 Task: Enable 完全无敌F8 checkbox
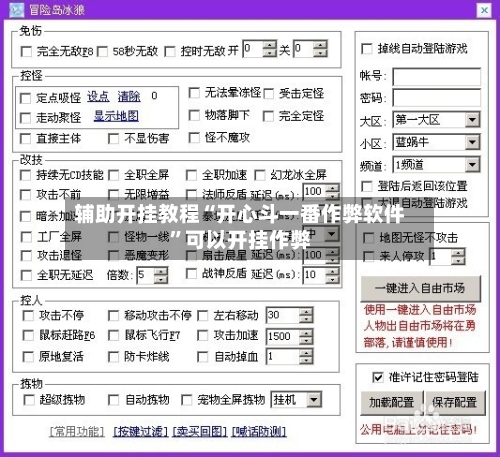tap(26, 52)
